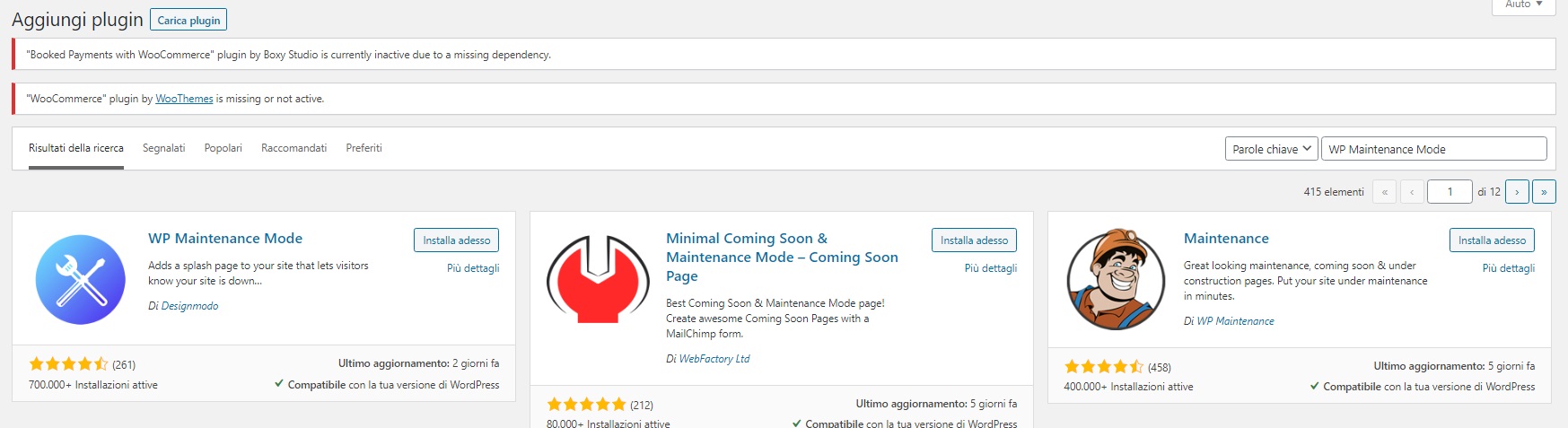The width and height of the screenshot is (1568, 428).
Task: Select Risultati della ricerca tab
Action: click(76, 148)
